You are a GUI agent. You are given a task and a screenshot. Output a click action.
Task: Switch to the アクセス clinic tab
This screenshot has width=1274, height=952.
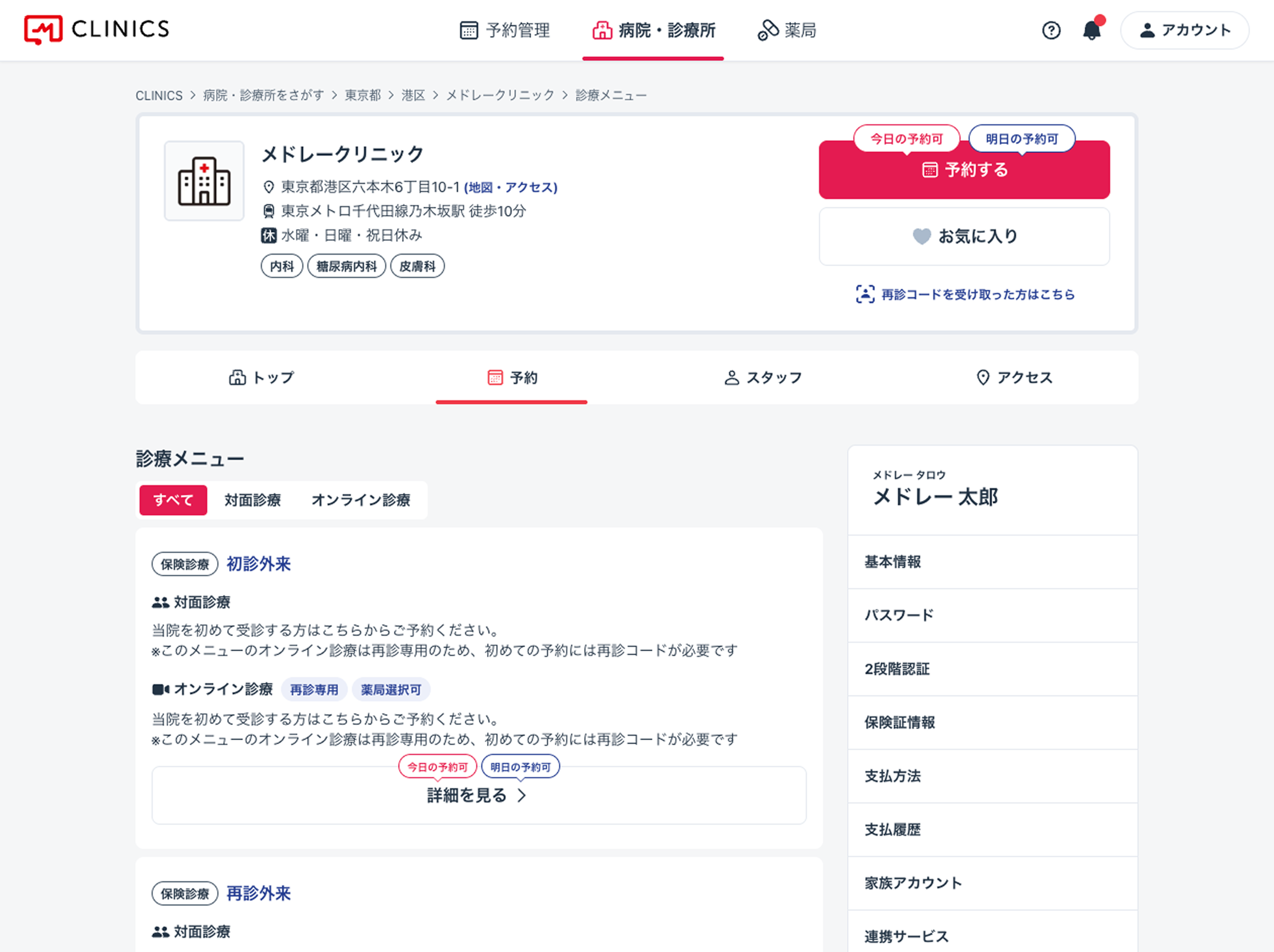(x=1014, y=377)
